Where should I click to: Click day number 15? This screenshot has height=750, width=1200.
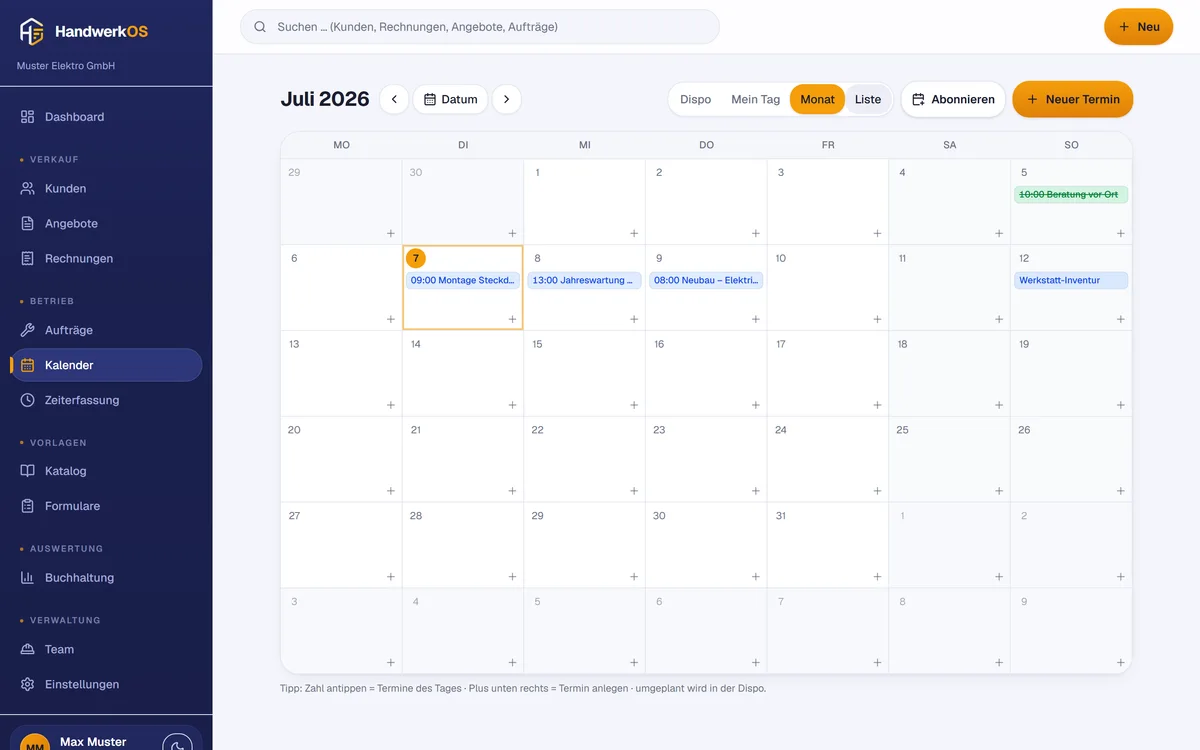[x=537, y=344]
